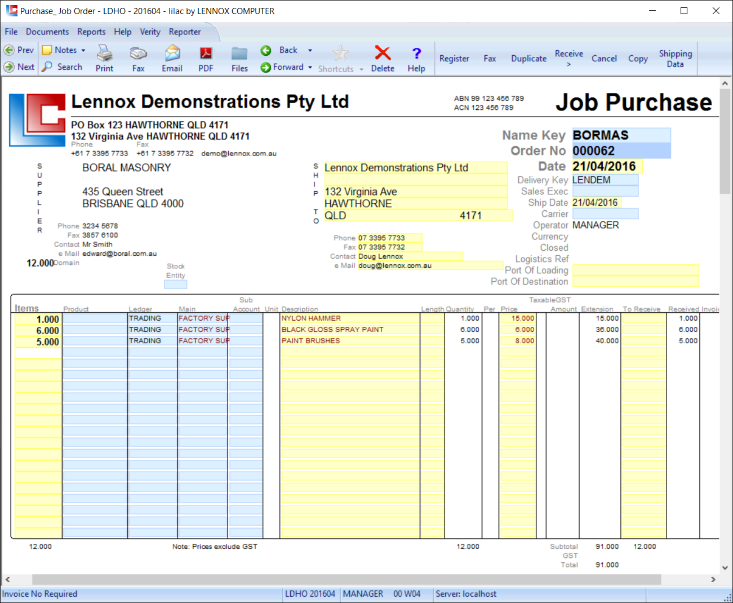Click the Fax text button

tap(489, 58)
